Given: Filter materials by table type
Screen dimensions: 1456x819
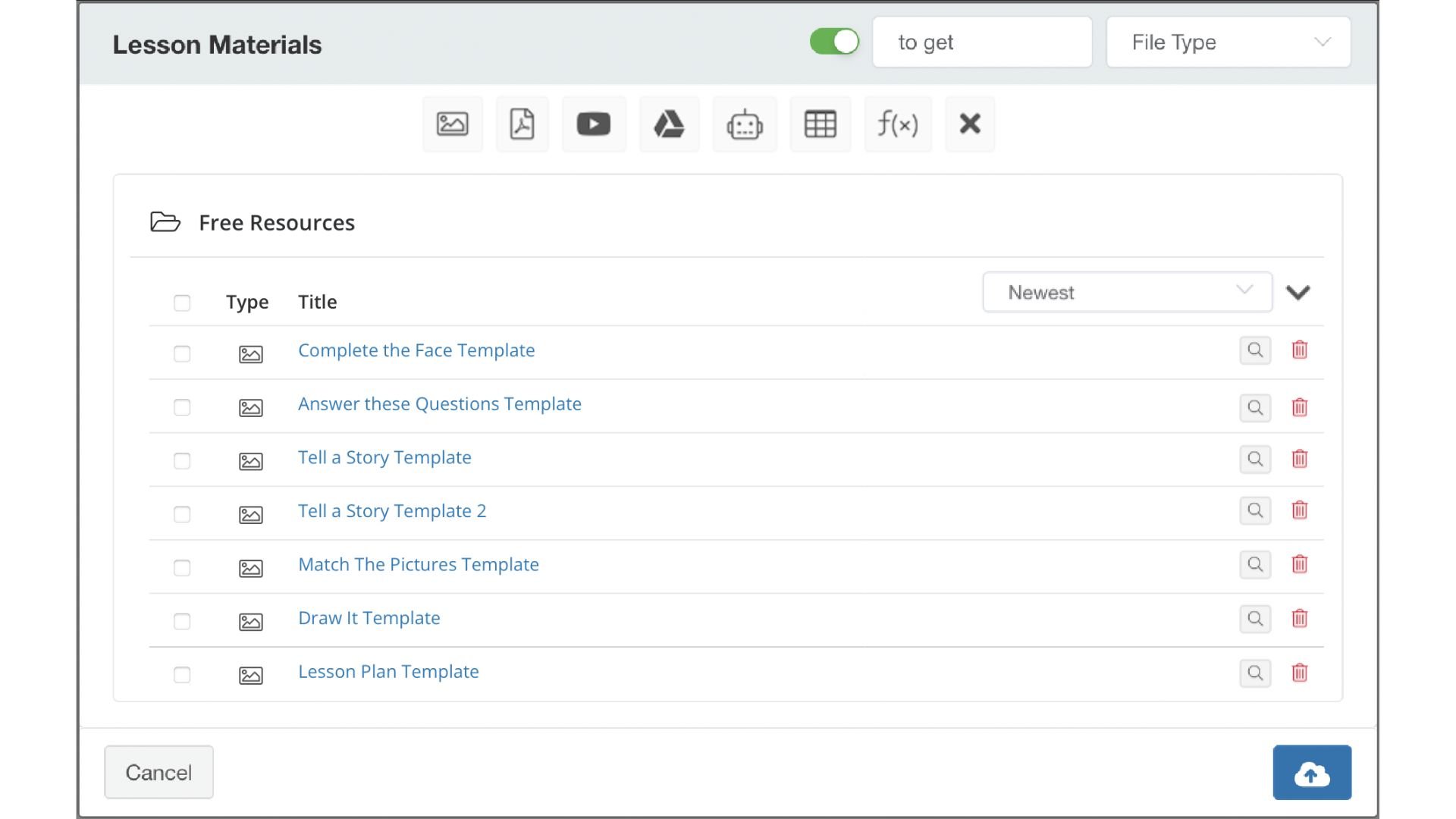Looking at the screenshot, I should click(821, 124).
